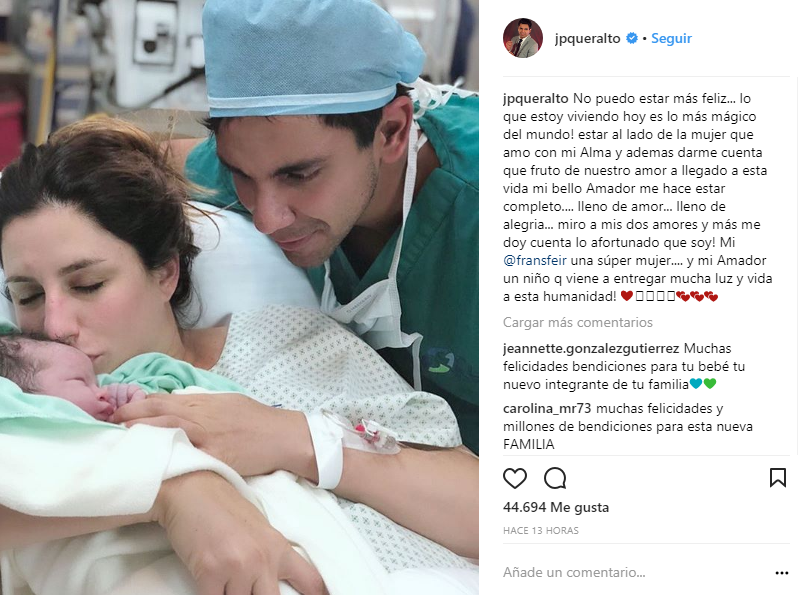Expand Cargar más comentarios
Screen dimensions: 798x595
coord(578,322)
